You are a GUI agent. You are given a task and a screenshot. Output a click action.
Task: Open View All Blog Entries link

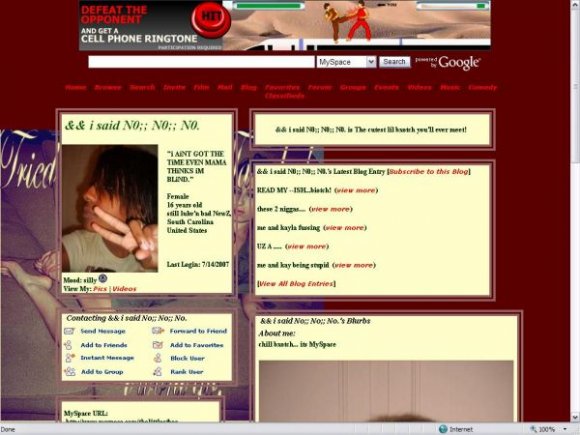(x=296, y=284)
